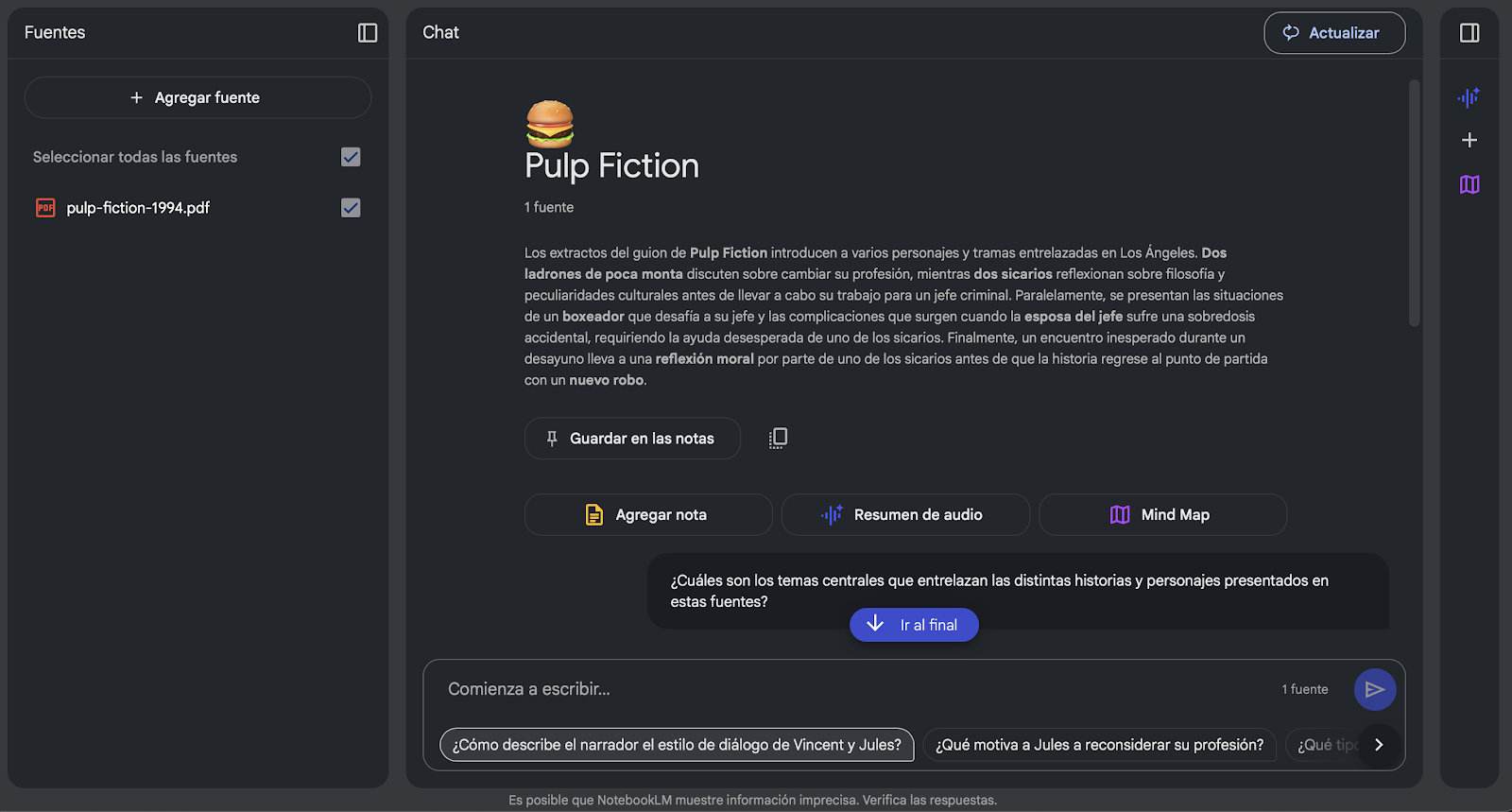Click Agregar fuente button
The width and height of the screenshot is (1512, 812).
tap(198, 97)
